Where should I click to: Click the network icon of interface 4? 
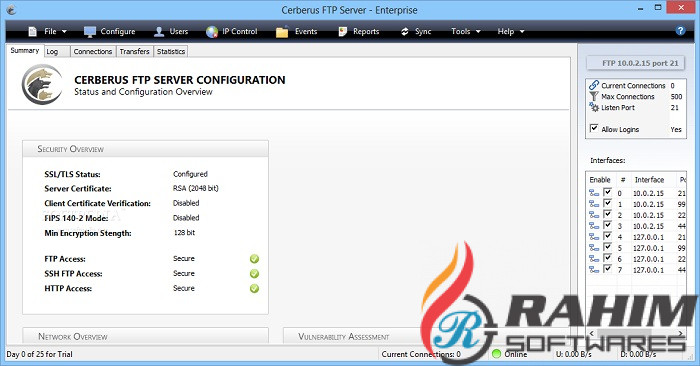tap(594, 237)
